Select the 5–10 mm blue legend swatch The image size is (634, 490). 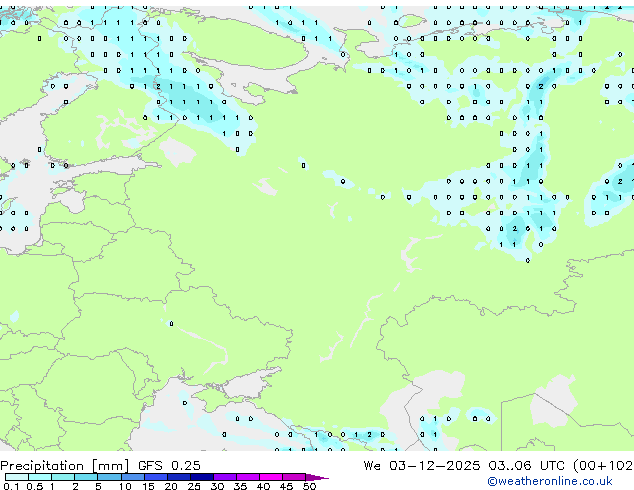109,477
